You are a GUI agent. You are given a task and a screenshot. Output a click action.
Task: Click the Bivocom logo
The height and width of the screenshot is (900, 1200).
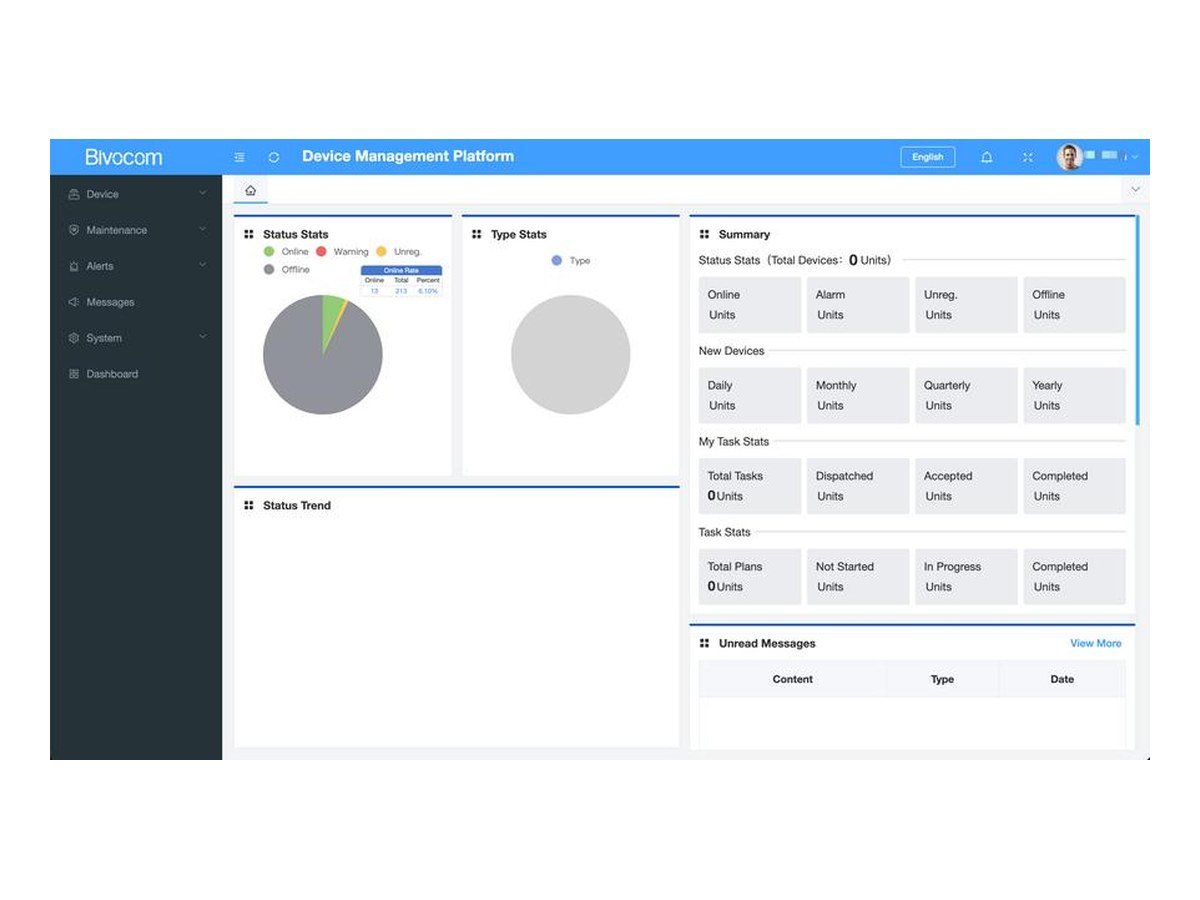click(123, 157)
